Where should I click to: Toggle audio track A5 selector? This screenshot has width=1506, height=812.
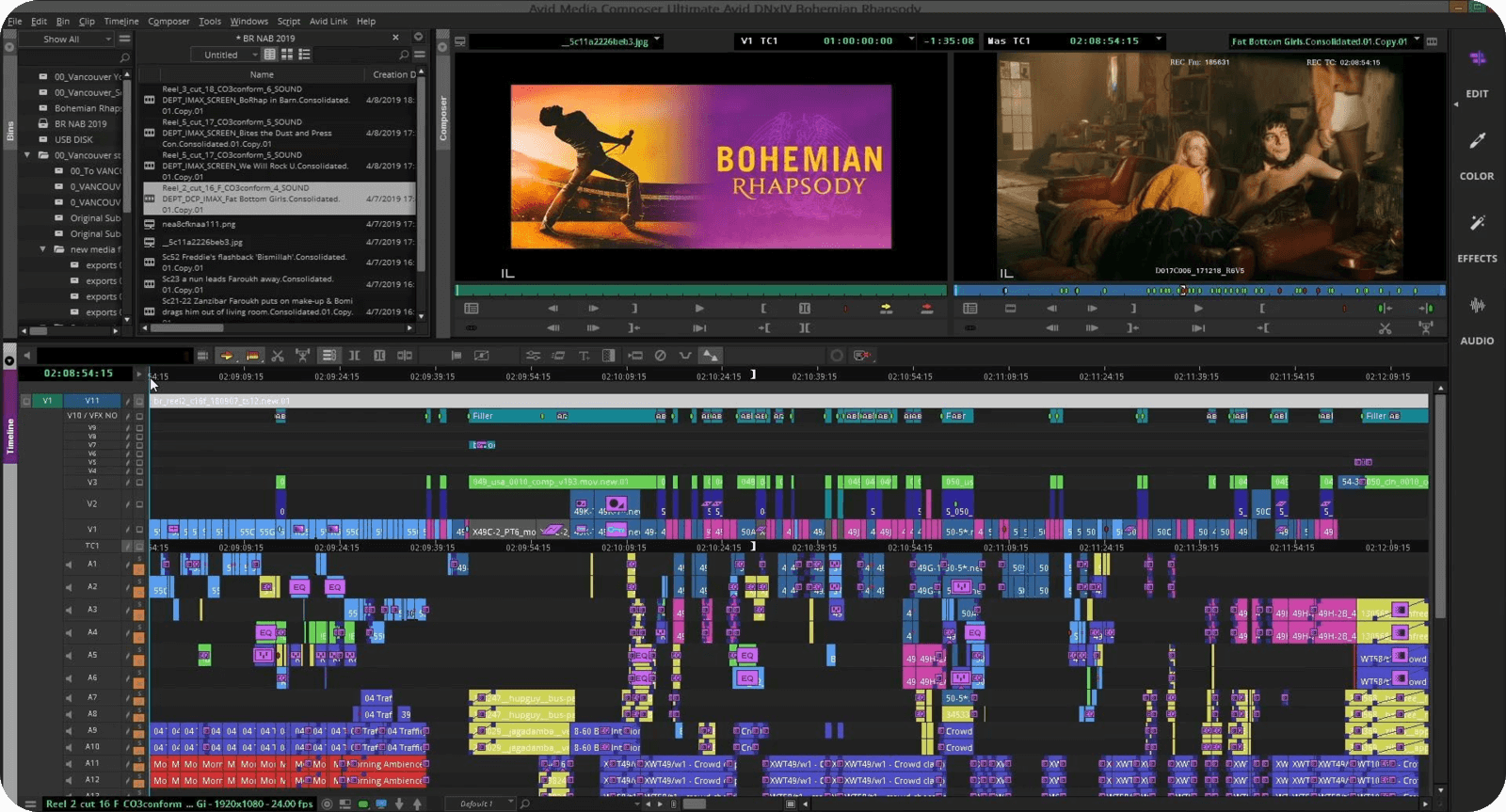point(92,655)
